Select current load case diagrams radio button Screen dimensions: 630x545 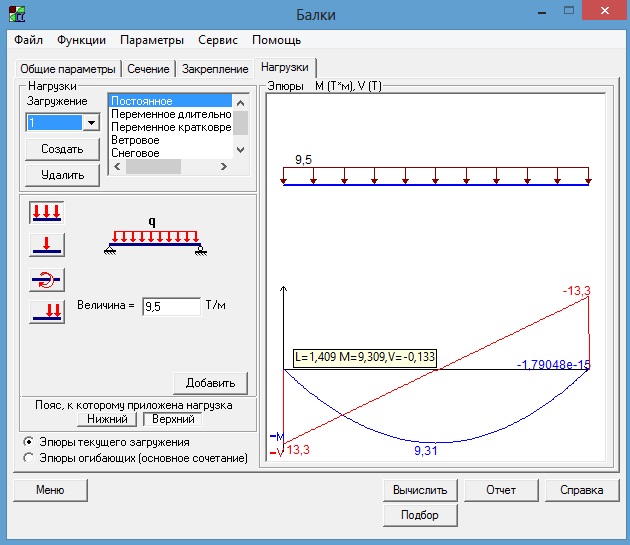click(x=29, y=442)
